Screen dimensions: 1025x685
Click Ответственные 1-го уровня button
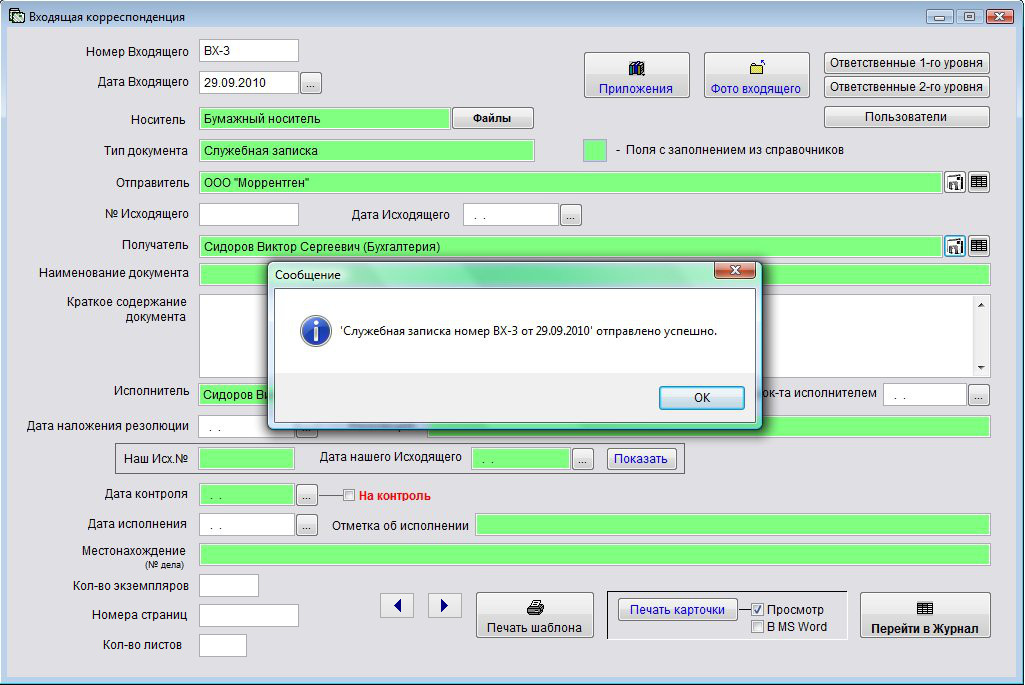[x=906, y=63]
